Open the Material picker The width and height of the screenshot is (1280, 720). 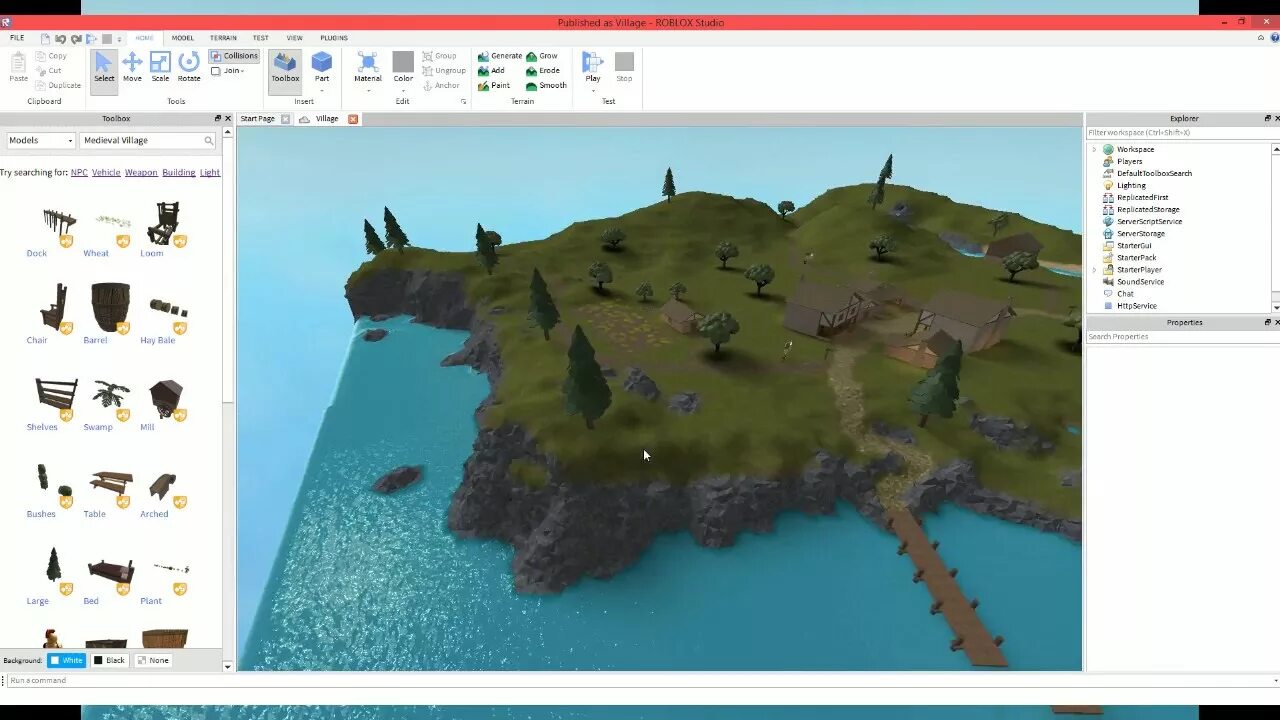(368, 66)
